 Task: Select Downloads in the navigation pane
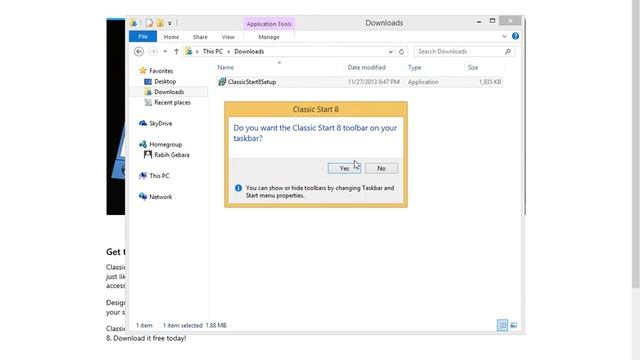click(169, 92)
